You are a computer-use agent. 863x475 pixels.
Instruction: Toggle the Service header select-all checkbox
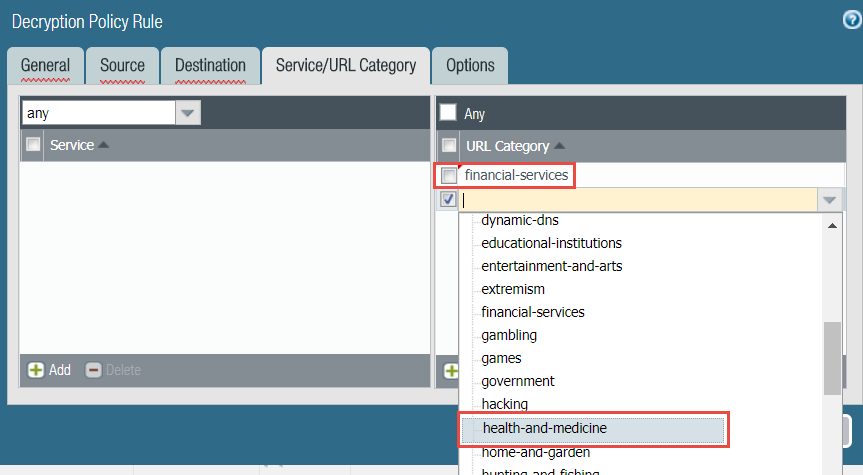(33, 145)
